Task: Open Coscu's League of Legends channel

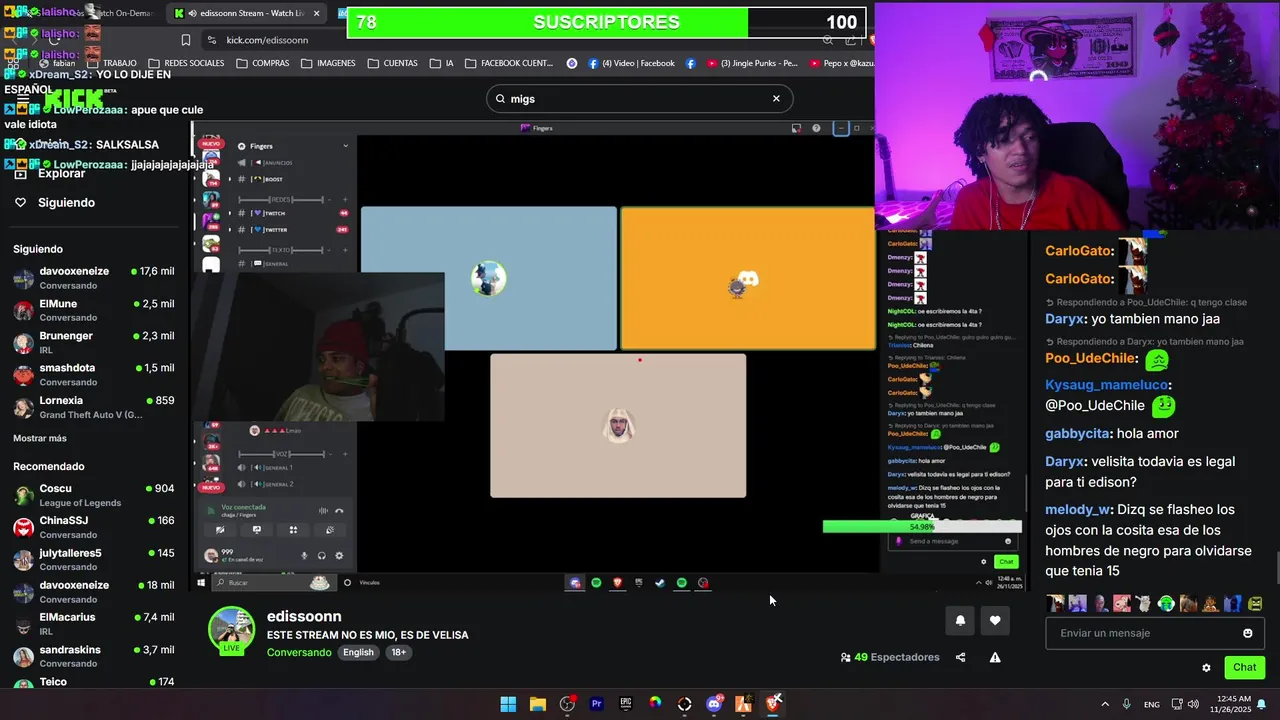Action: tap(93, 495)
